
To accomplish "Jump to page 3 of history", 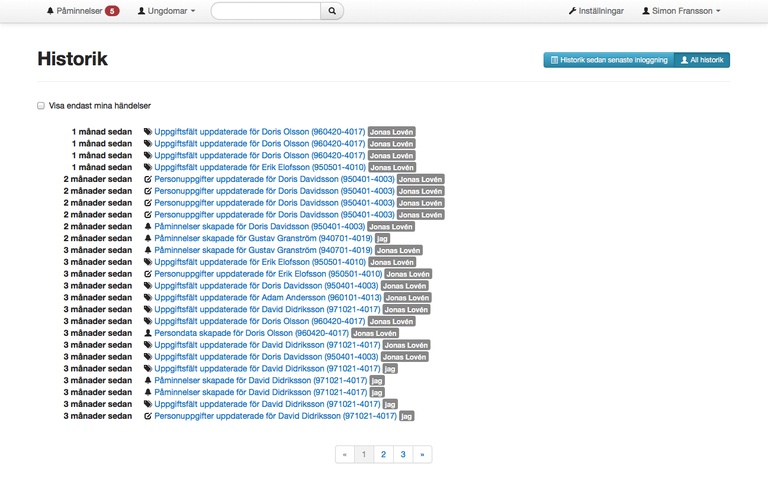I will (403, 454).
